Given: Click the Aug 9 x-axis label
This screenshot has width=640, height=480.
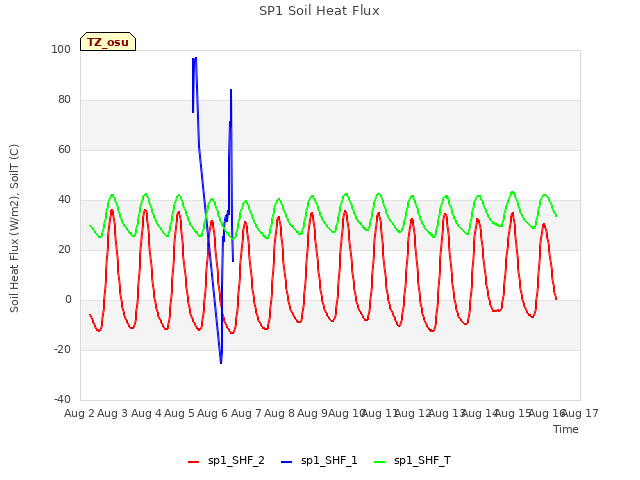Looking at the screenshot, I should [312, 413].
